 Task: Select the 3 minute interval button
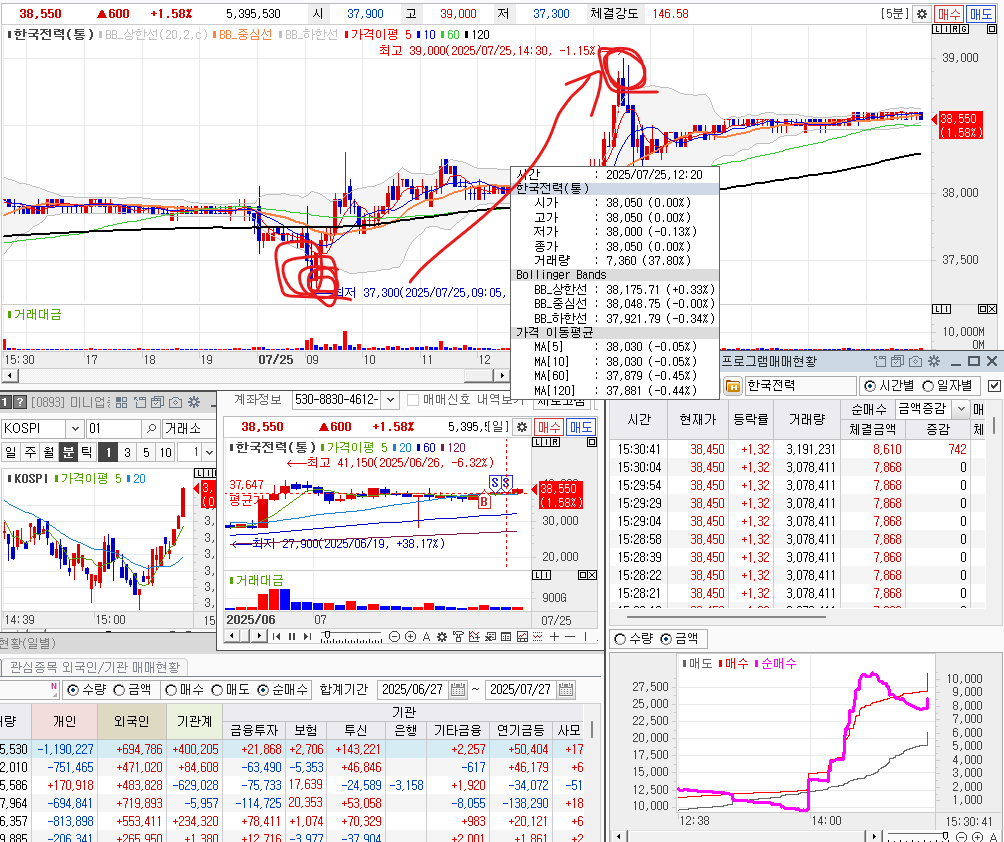click(127, 452)
